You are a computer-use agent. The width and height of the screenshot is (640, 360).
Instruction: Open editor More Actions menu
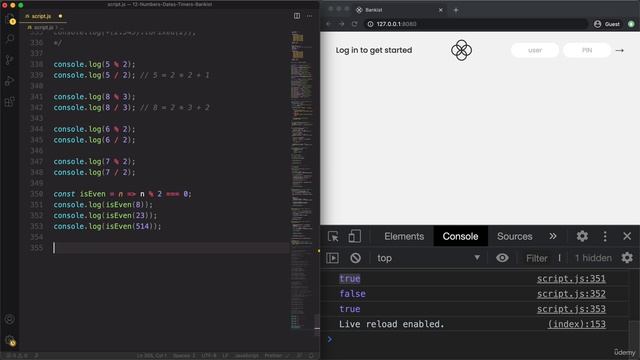pos(309,16)
